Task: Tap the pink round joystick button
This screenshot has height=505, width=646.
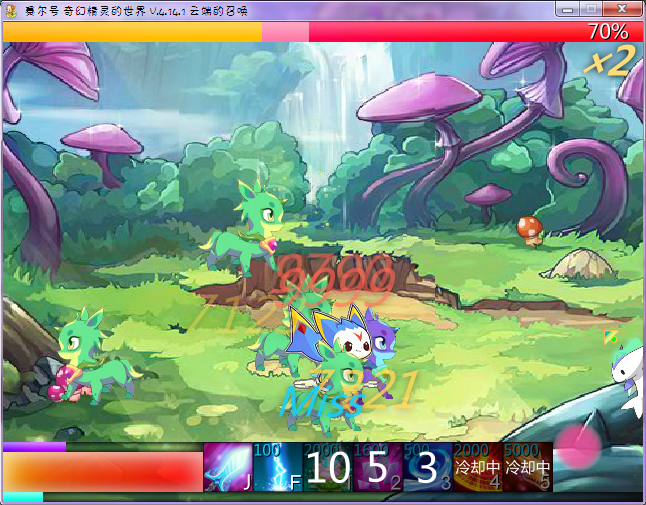Action: [x=578, y=447]
